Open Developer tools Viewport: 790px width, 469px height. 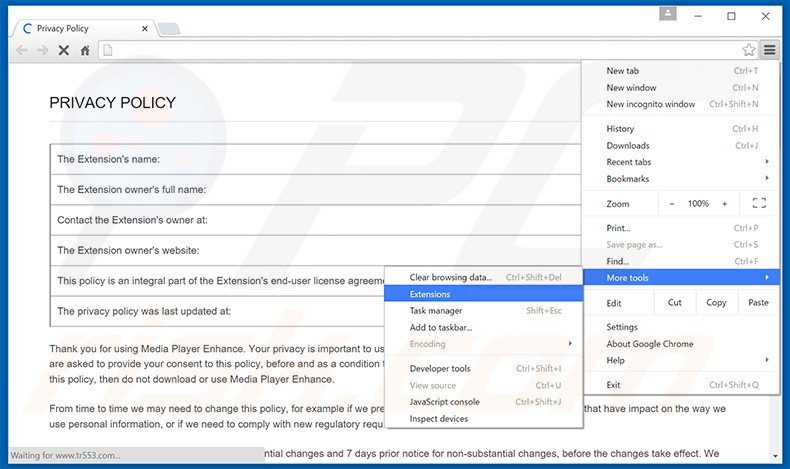point(484,369)
